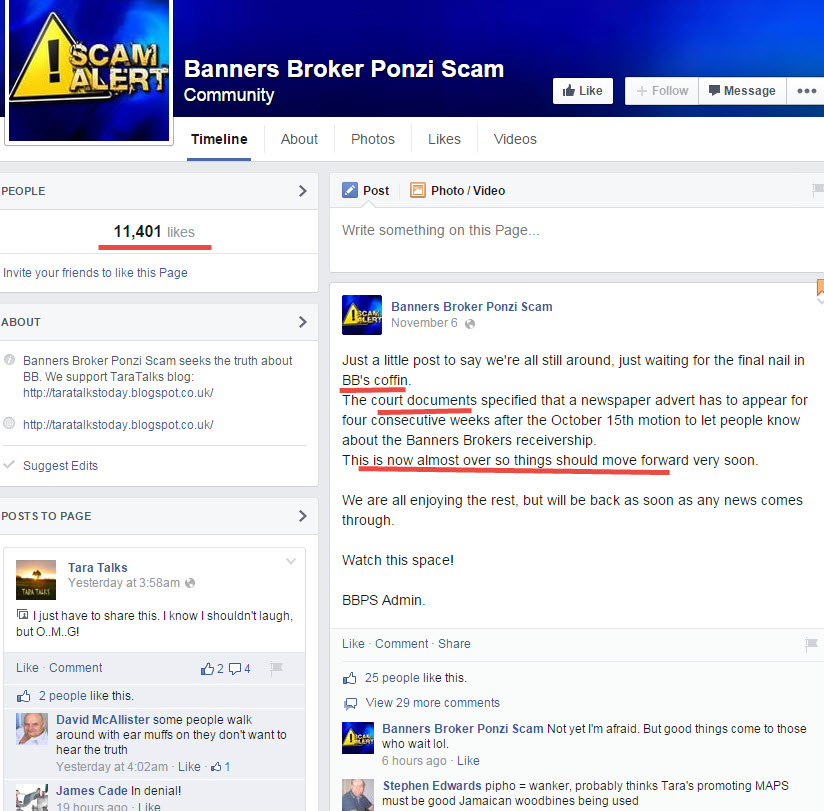Click the Like button with thumbs-up icon
Viewport: 824px width, 811px height.
click(x=582, y=91)
